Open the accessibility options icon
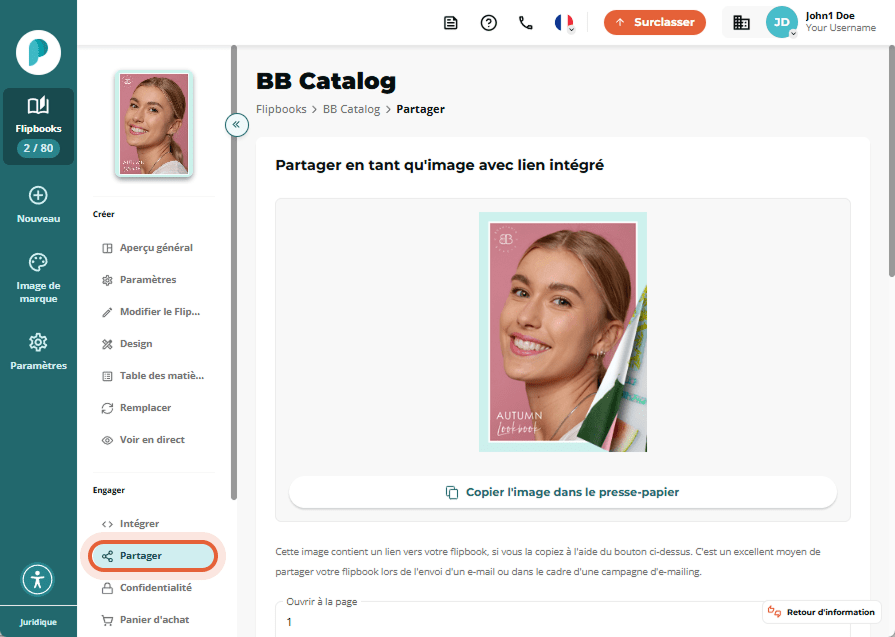This screenshot has height=637, width=895. [x=38, y=579]
